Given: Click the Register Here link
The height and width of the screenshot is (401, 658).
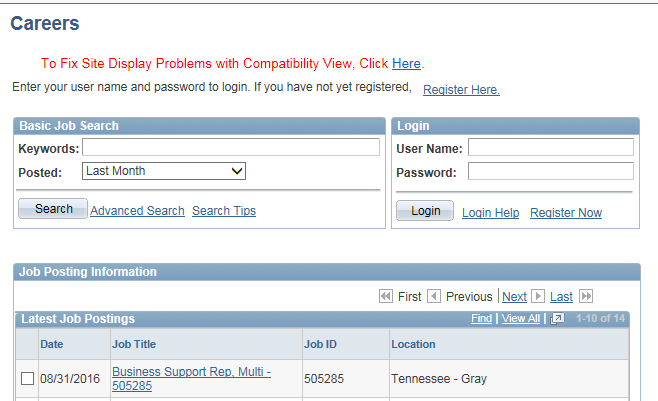Looking at the screenshot, I should click(461, 90).
